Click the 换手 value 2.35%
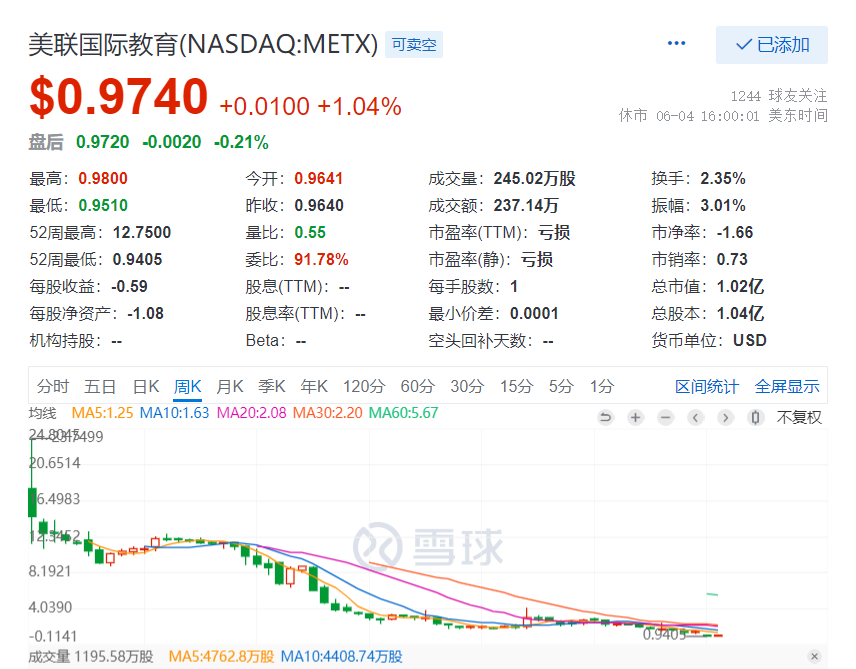This screenshot has width=856, height=669. click(x=723, y=179)
